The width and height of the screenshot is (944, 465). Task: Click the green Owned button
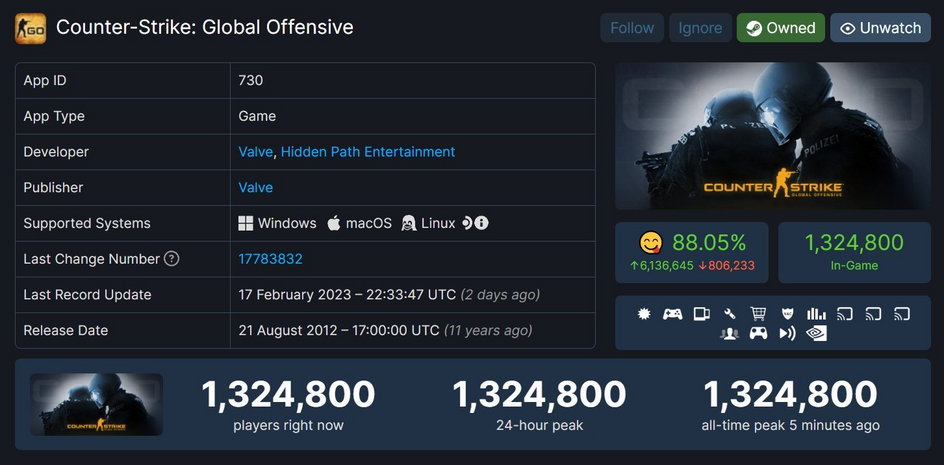781,28
